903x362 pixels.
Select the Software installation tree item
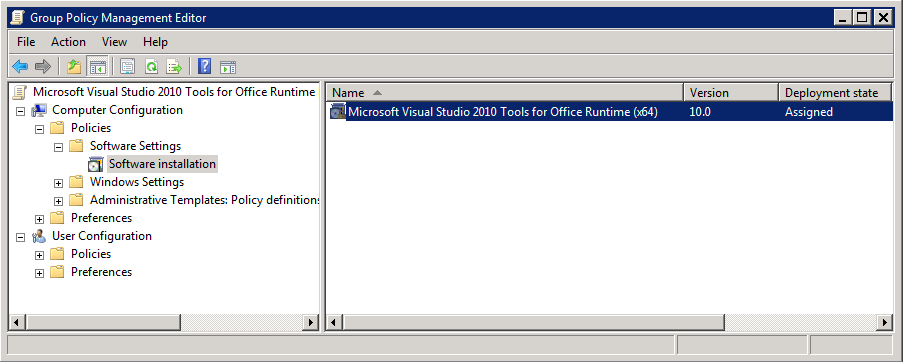tap(162, 164)
